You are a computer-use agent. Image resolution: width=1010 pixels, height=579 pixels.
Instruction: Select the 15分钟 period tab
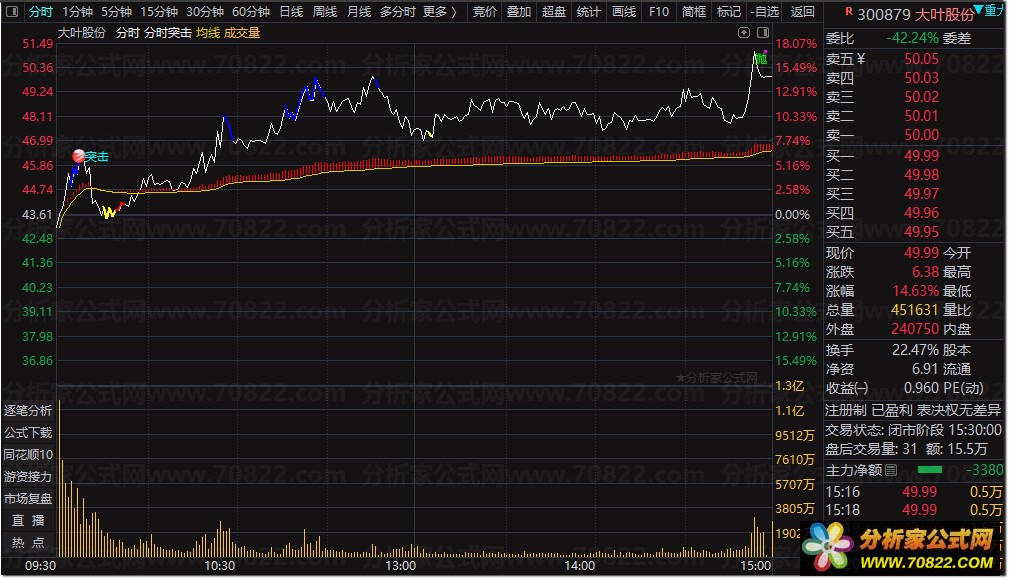coord(159,12)
